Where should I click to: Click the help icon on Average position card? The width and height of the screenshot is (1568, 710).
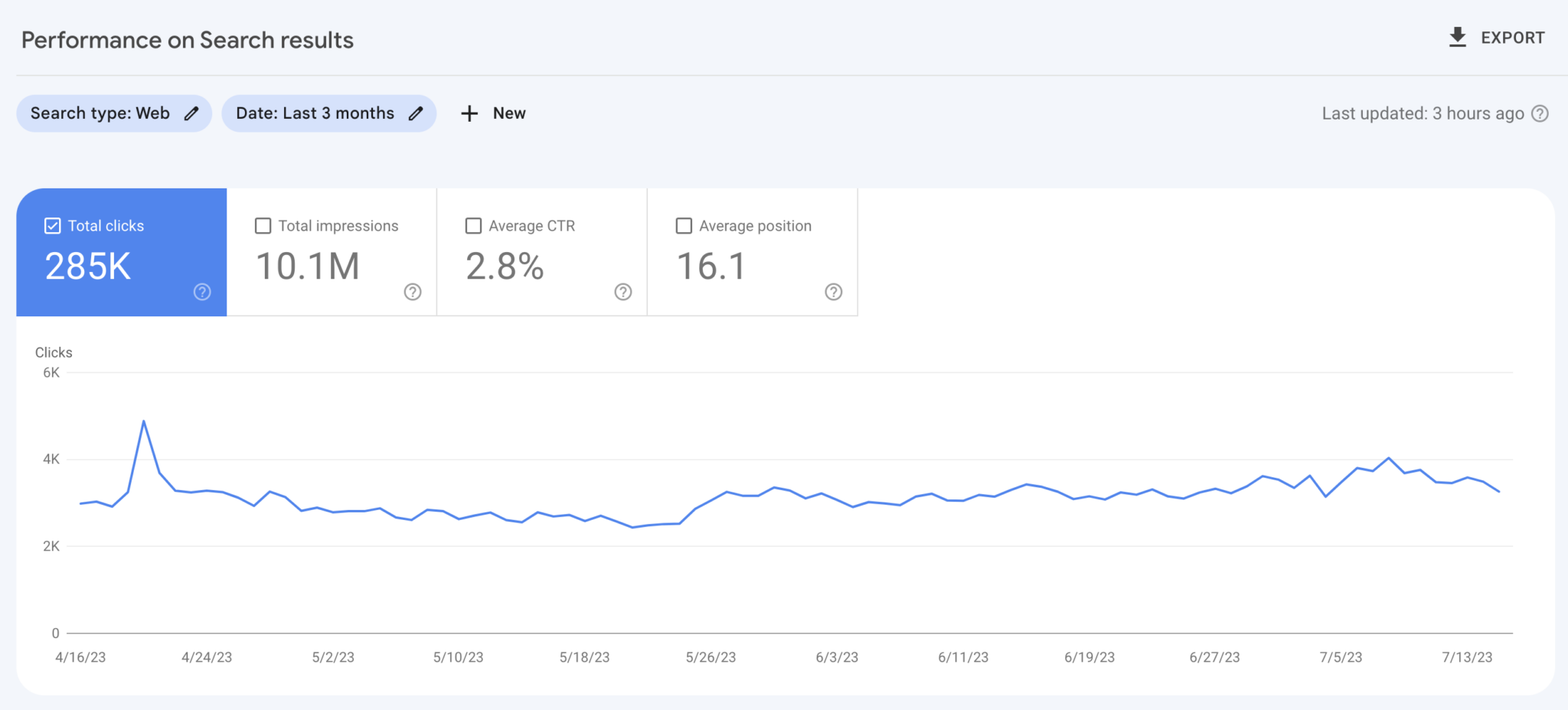833,292
